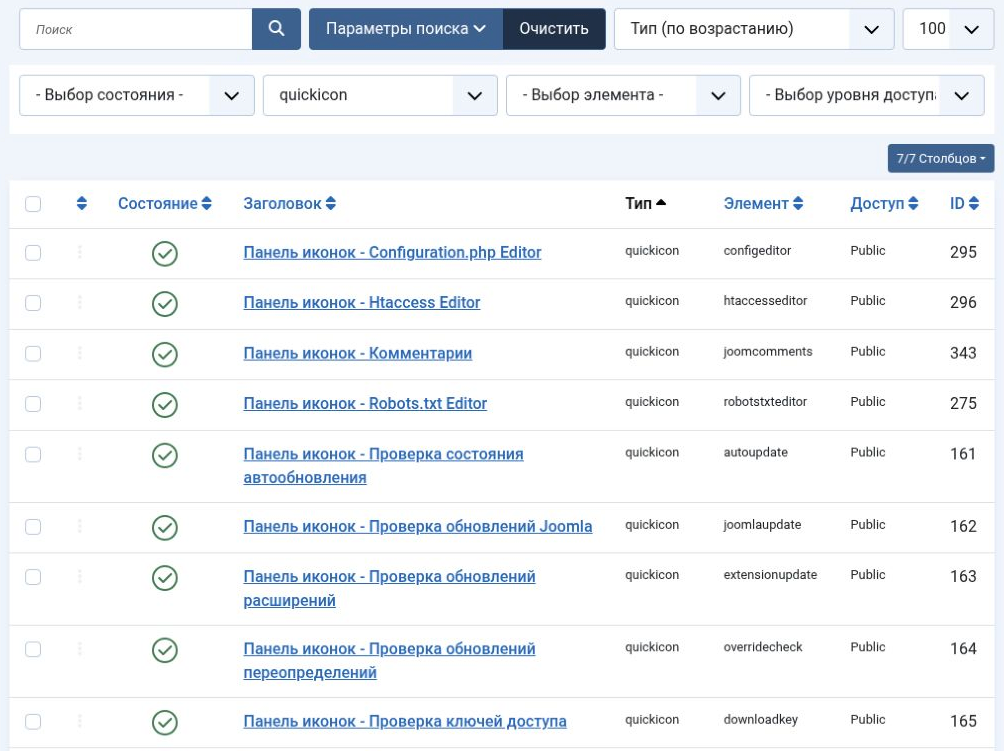Open the sort order dropdown Тип (по возрастанию)

[x=754, y=29]
